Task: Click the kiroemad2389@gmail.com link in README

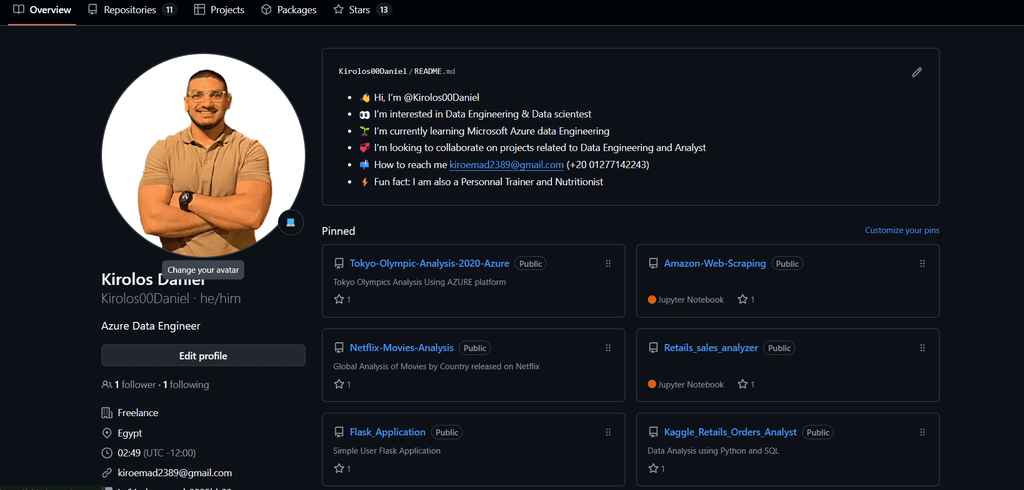Action: coord(506,164)
